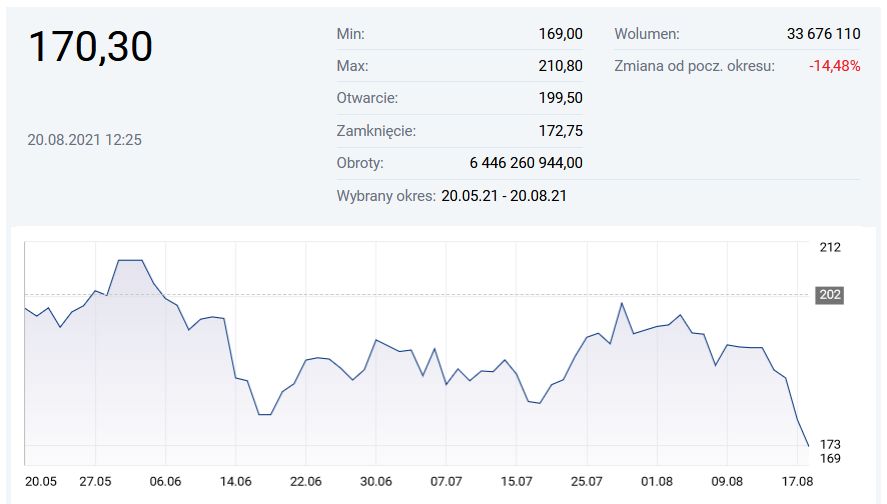The height and width of the screenshot is (504, 887).
Task: Click the current price 170,30
Action: tap(90, 47)
